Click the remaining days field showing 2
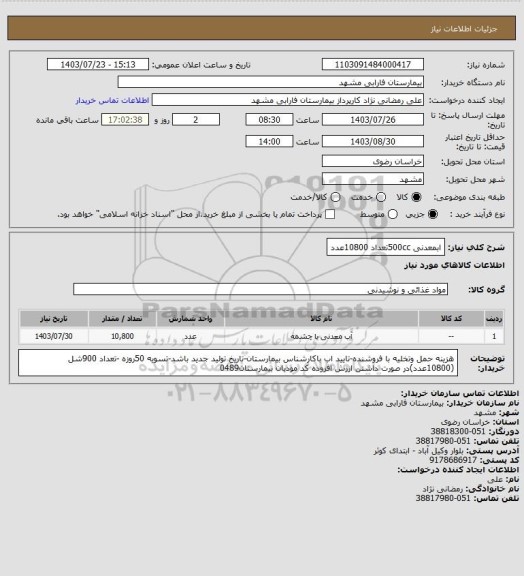The width and height of the screenshot is (524, 576). pos(196,120)
